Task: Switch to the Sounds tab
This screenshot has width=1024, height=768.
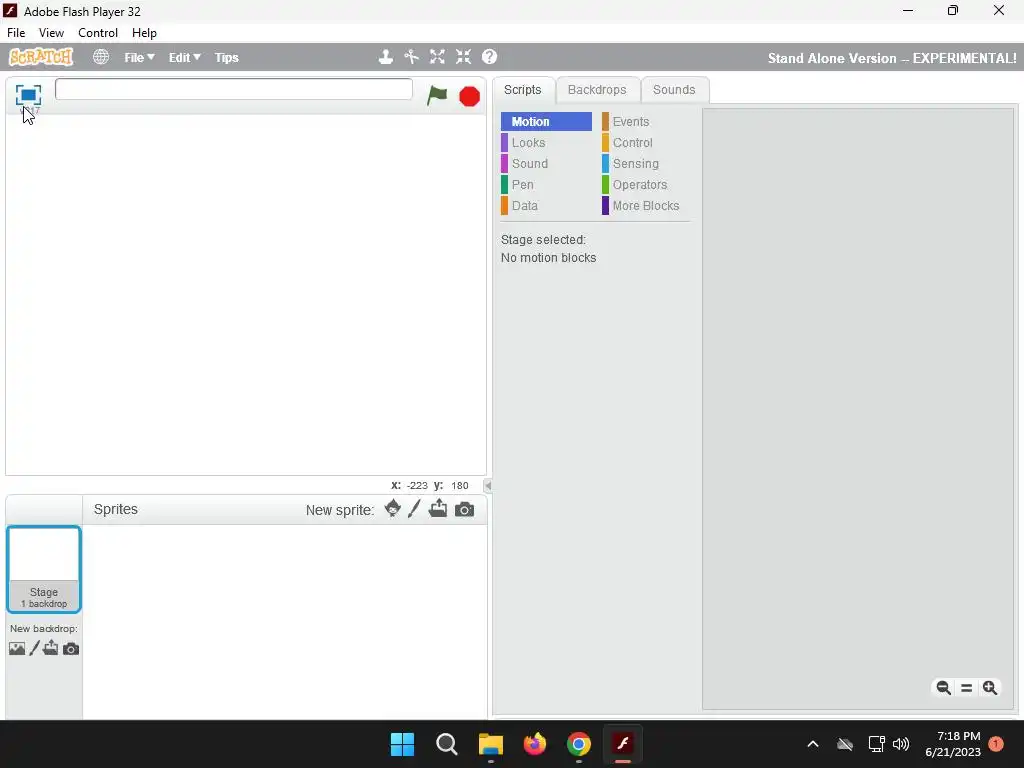Action: point(674,90)
